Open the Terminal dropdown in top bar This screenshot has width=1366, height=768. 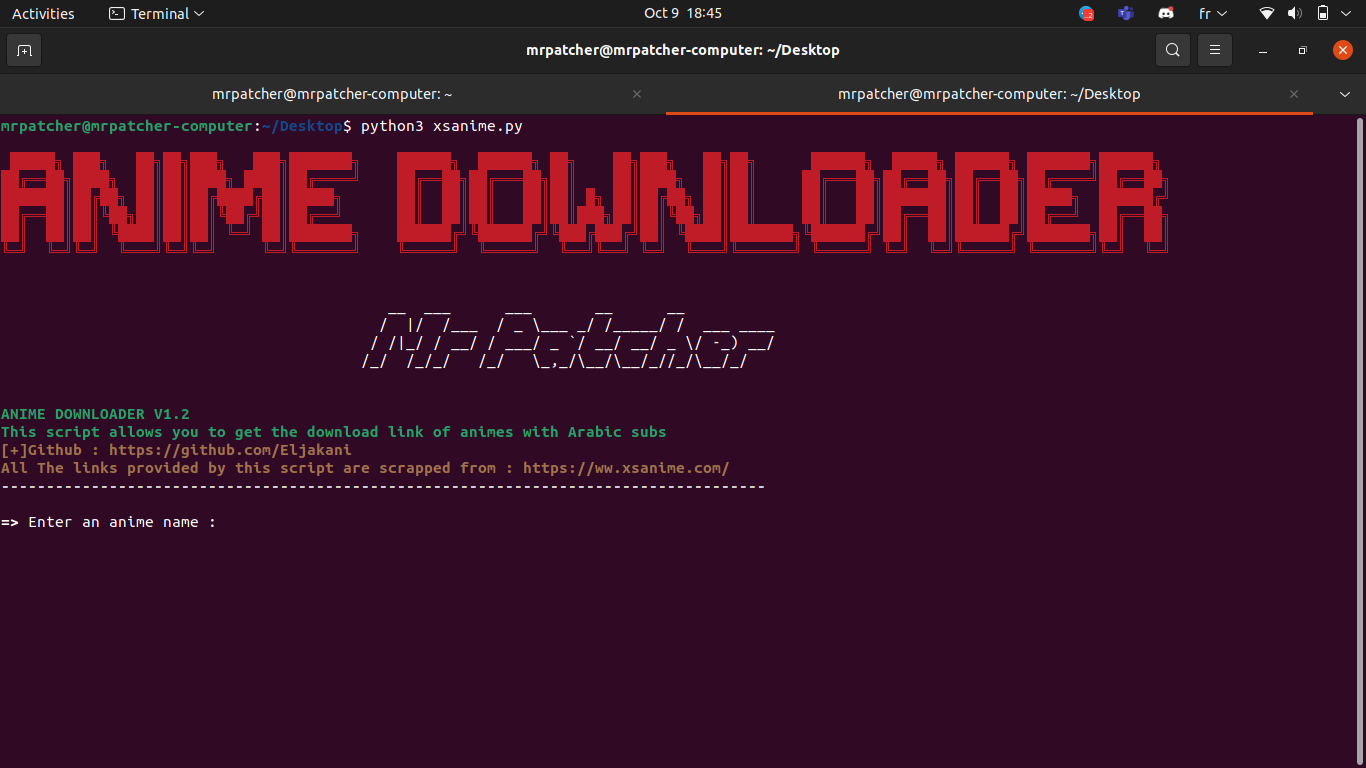pyautogui.click(x=156, y=13)
